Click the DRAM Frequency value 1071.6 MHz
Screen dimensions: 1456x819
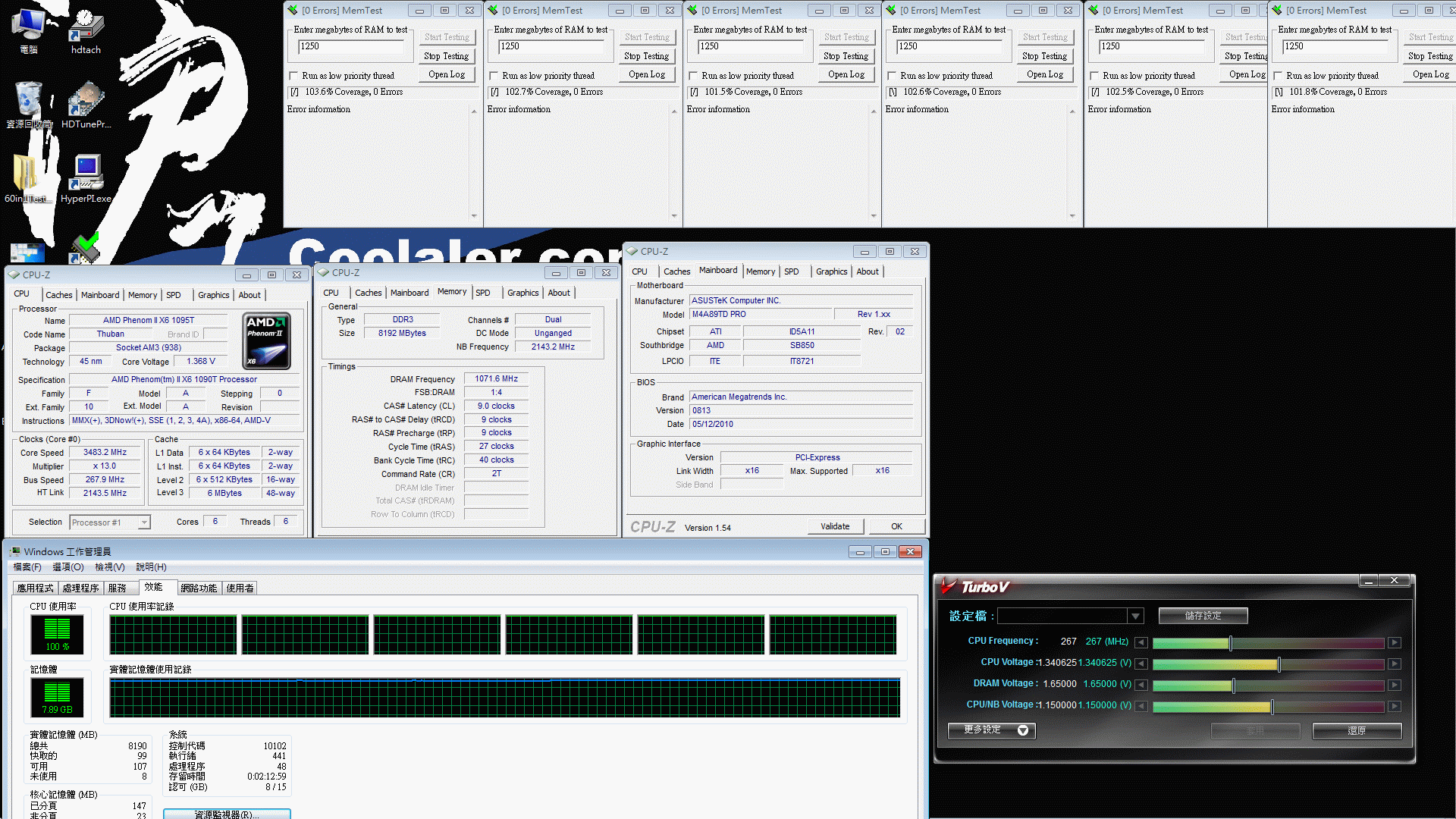[496, 378]
